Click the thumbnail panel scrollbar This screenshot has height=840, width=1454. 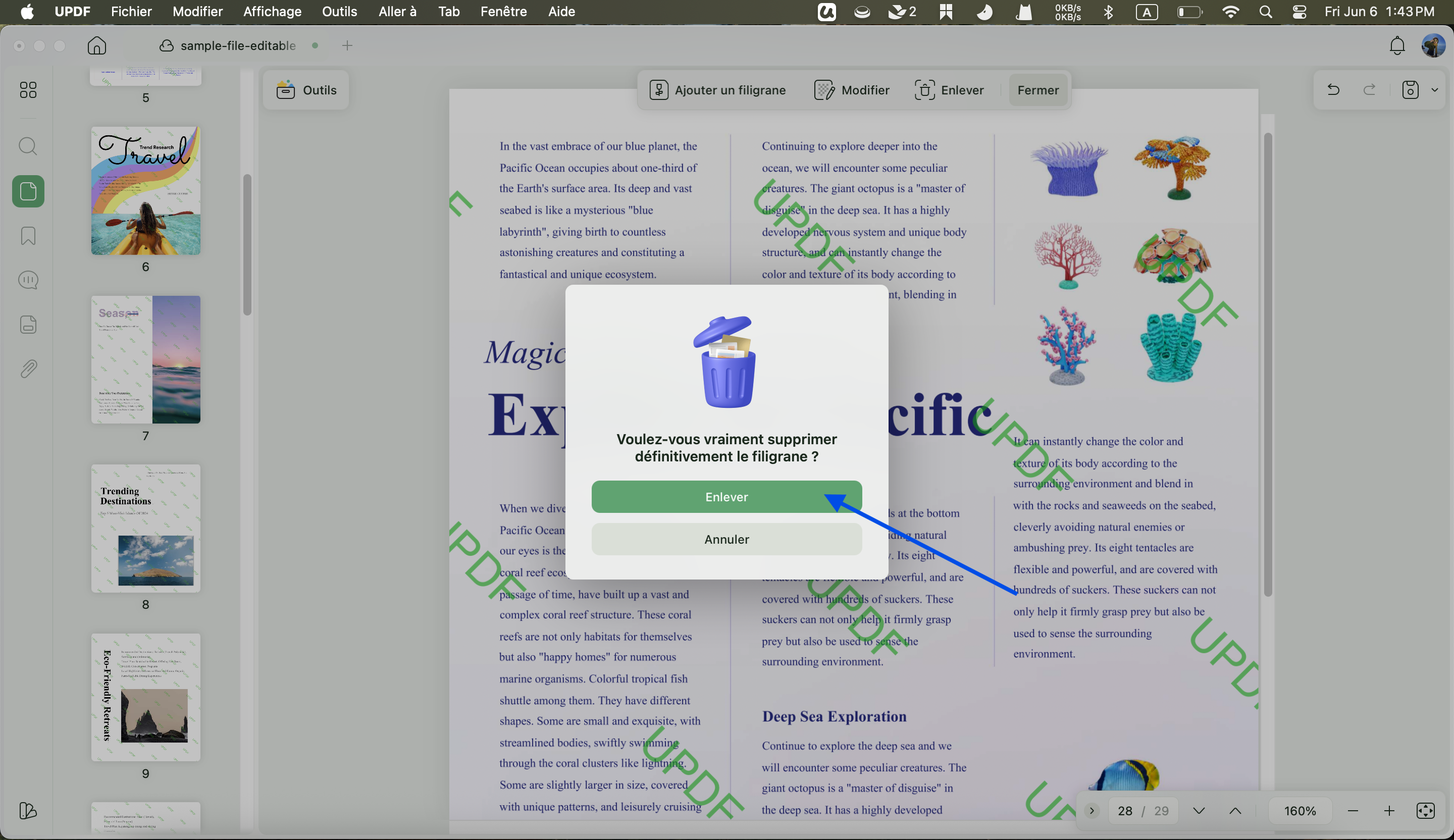(x=247, y=245)
